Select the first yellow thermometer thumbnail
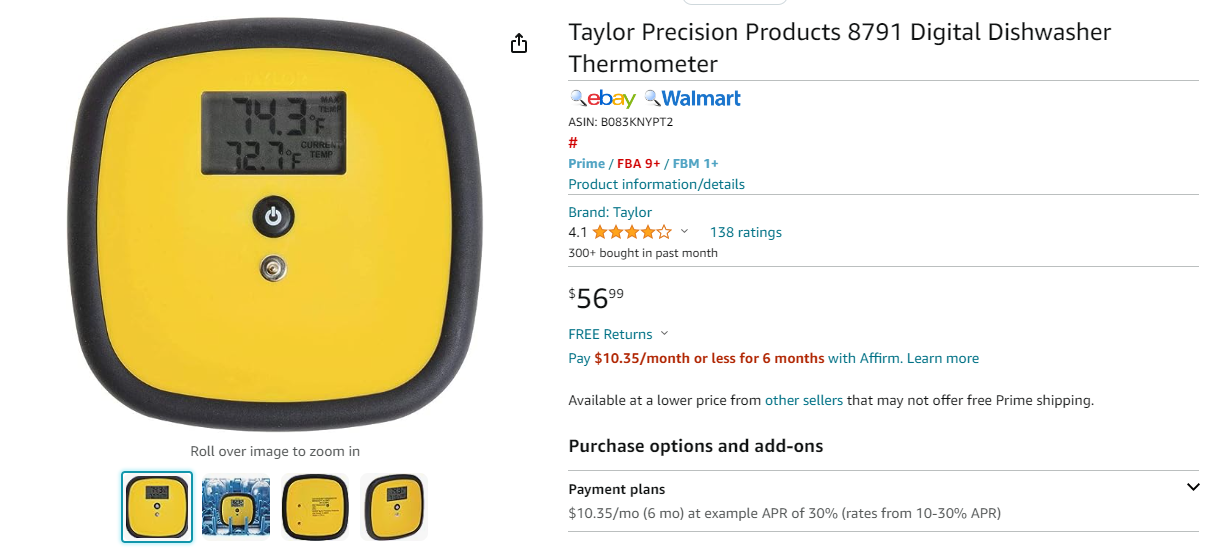The width and height of the screenshot is (1207, 549). click(x=157, y=507)
